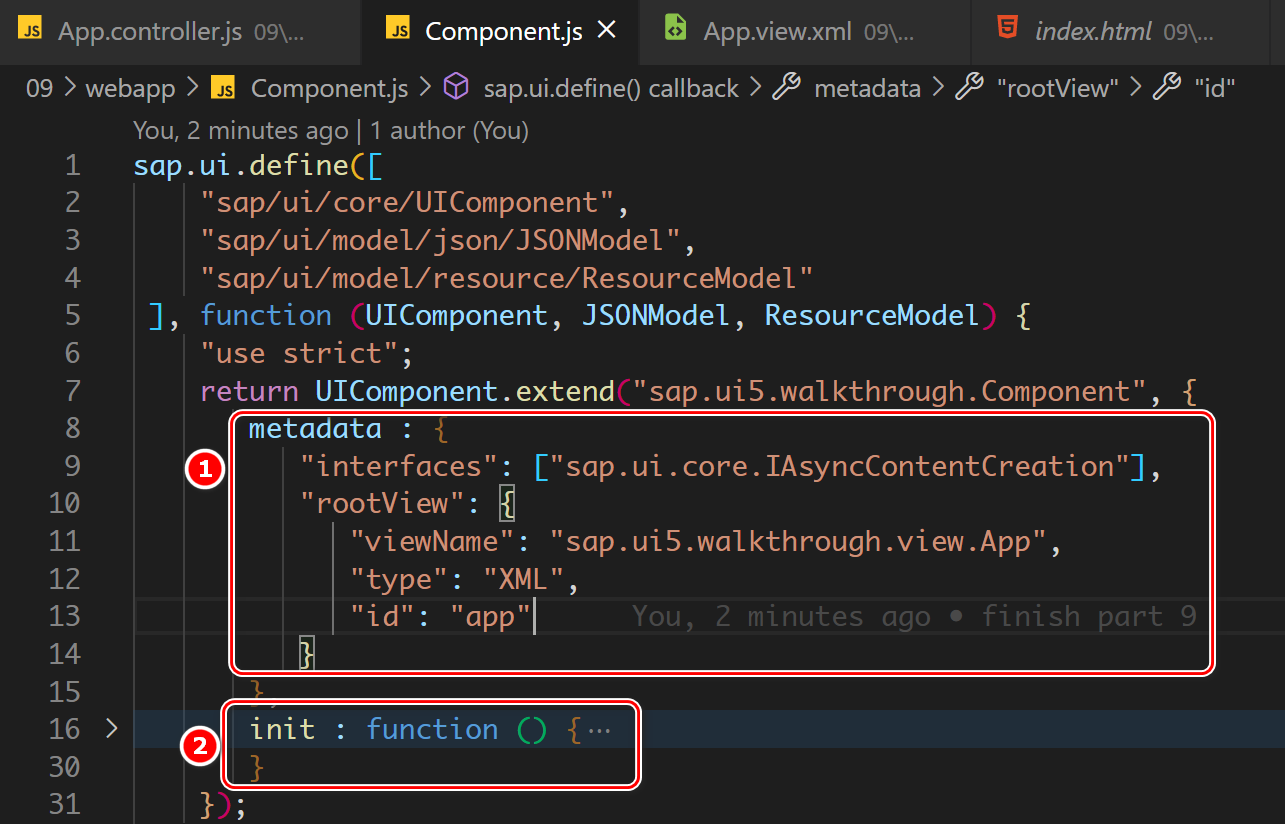Click line number 30 in the gutter

[x=64, y=766]
